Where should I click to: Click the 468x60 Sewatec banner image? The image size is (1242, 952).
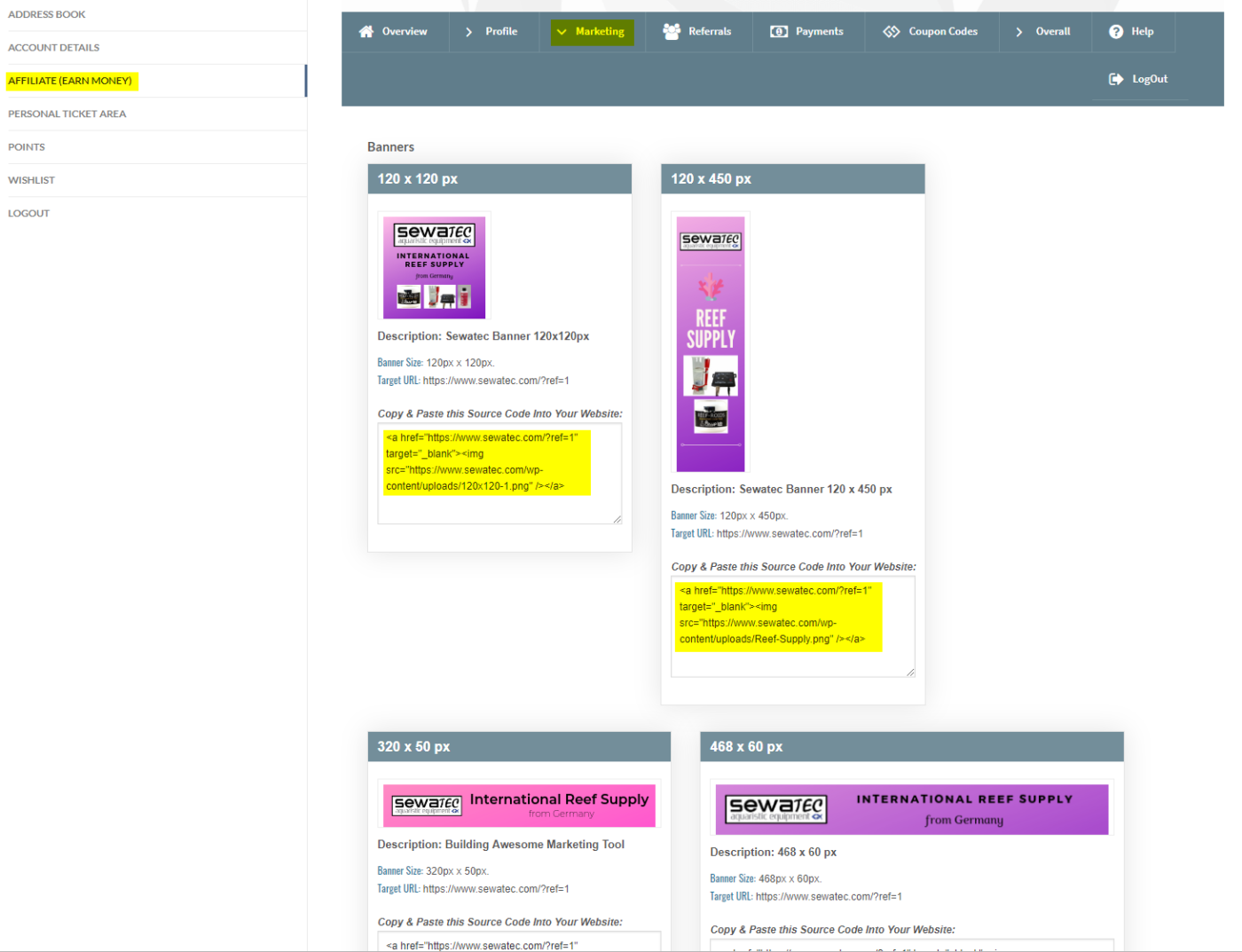912,809
